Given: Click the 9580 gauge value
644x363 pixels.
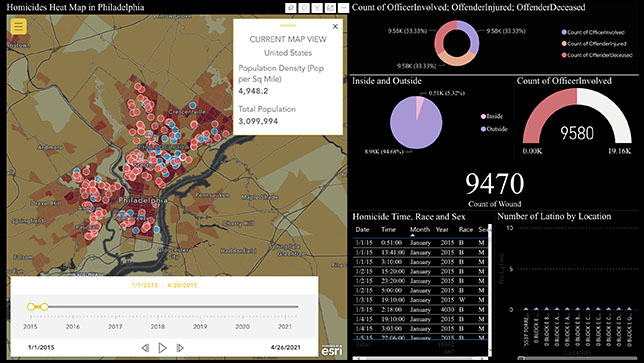Looking at the screenshot, I should pos(577,133).
